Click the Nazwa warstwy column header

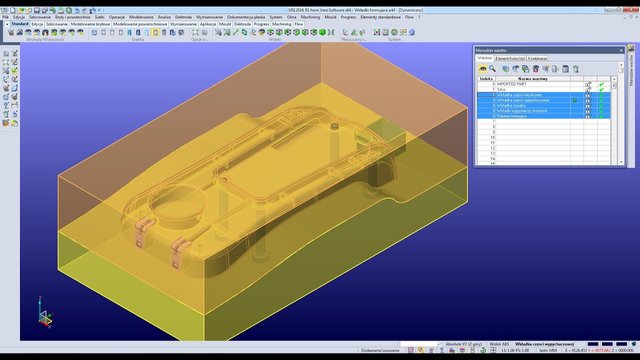click(533, 79)
